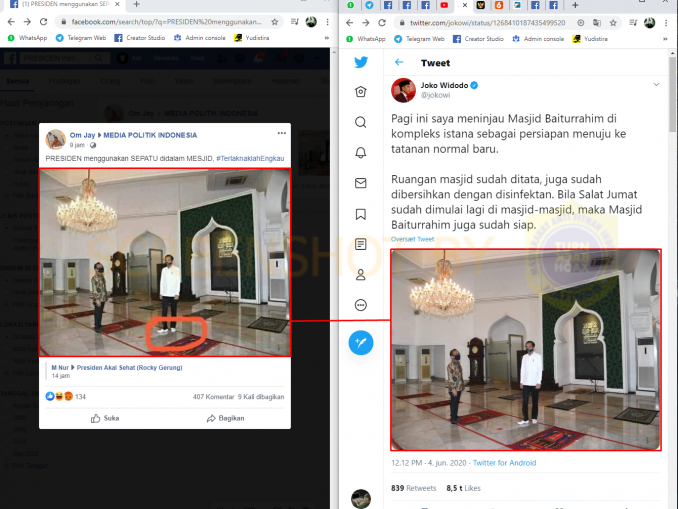Open WhatsApp bookmark in the Facebook window
This screenshot has width=678, height=509.
click(27, 38)
